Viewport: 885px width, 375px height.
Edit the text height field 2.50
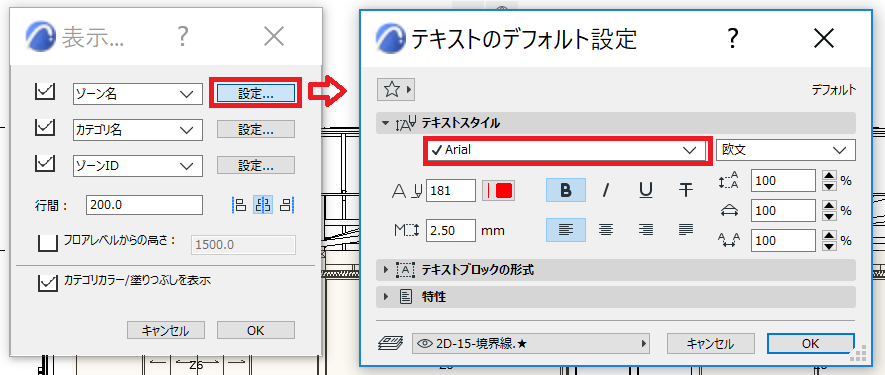click(x=451, y=230)
